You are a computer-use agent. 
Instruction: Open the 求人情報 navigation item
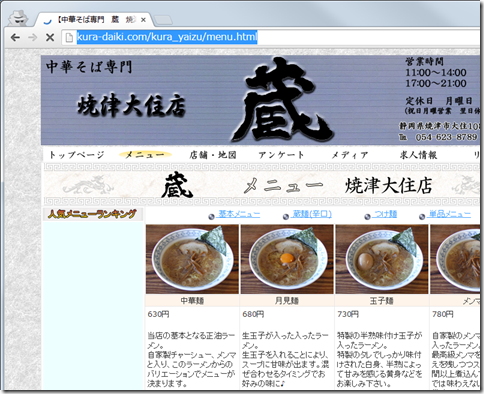point(418,155)
